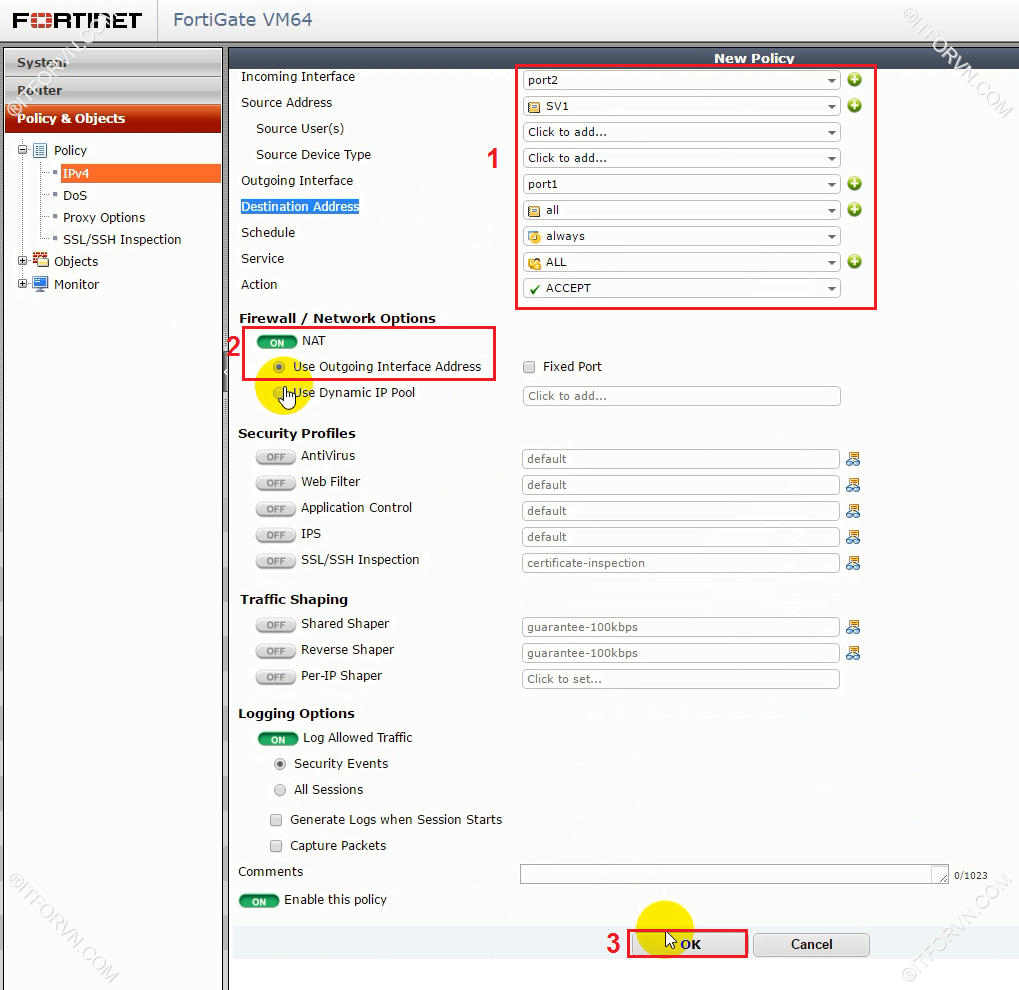Expand the Objects tree node
Viewport: 1019px width, 990px height.
coord(23,261)
